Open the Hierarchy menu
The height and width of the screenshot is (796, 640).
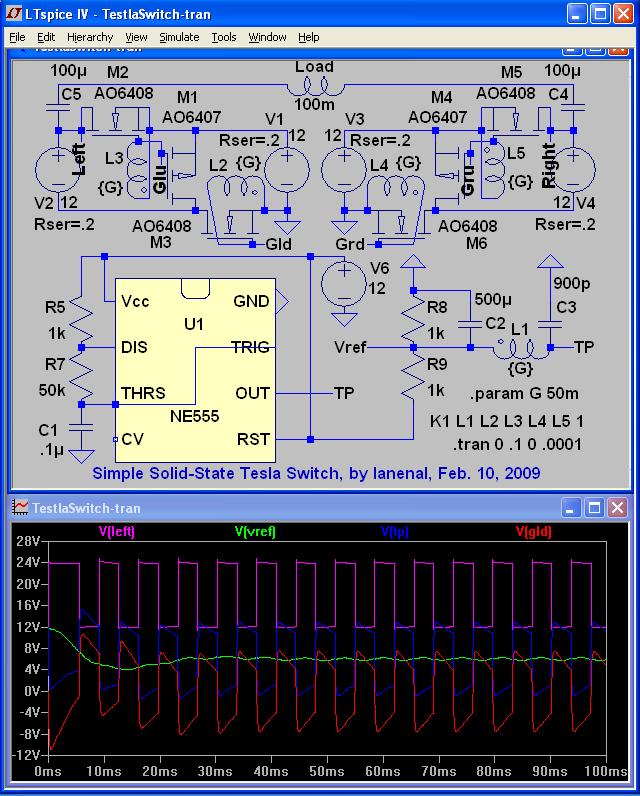click(90, 37)
